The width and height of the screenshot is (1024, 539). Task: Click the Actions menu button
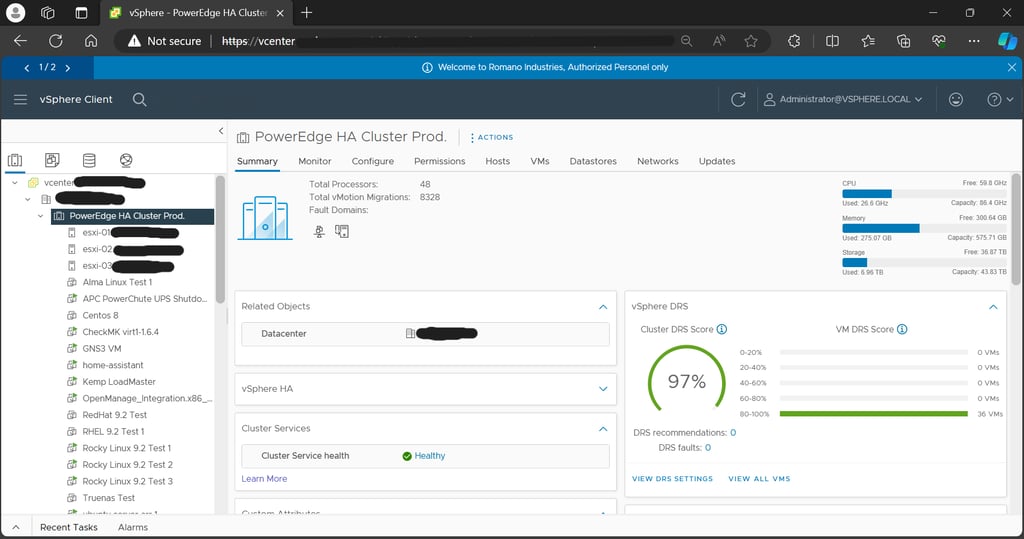(494, 137)
